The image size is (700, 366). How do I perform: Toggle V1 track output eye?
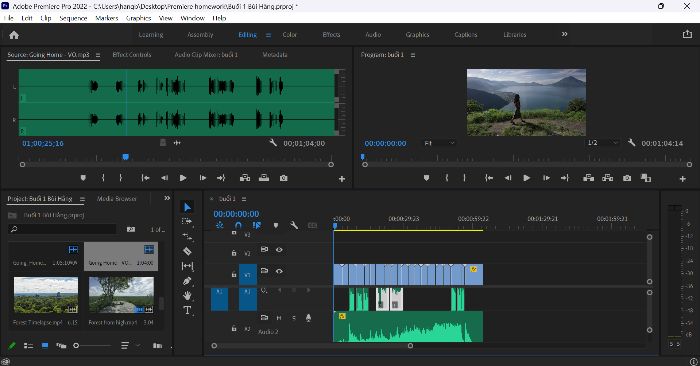click(x=279, y=271)
